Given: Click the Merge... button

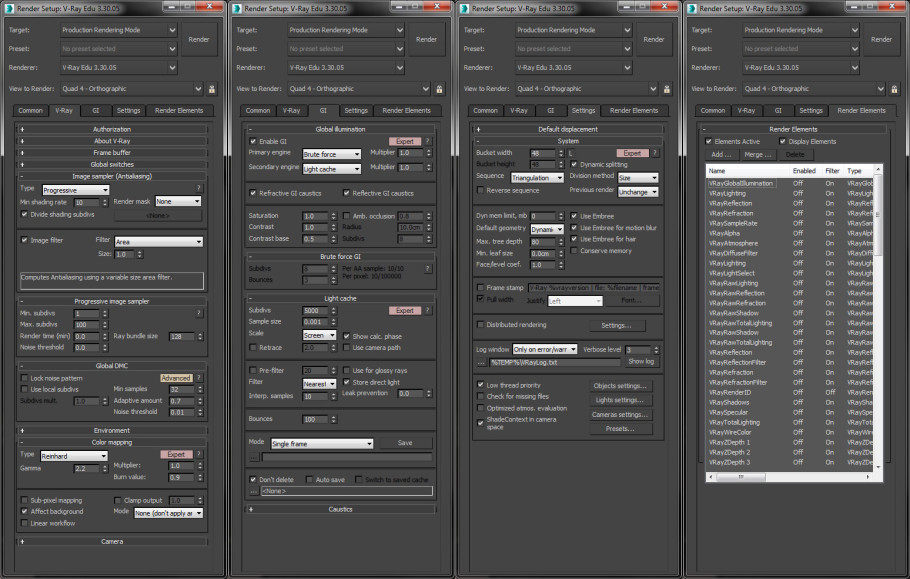Looking at the screenshot, I should point(757,155).
